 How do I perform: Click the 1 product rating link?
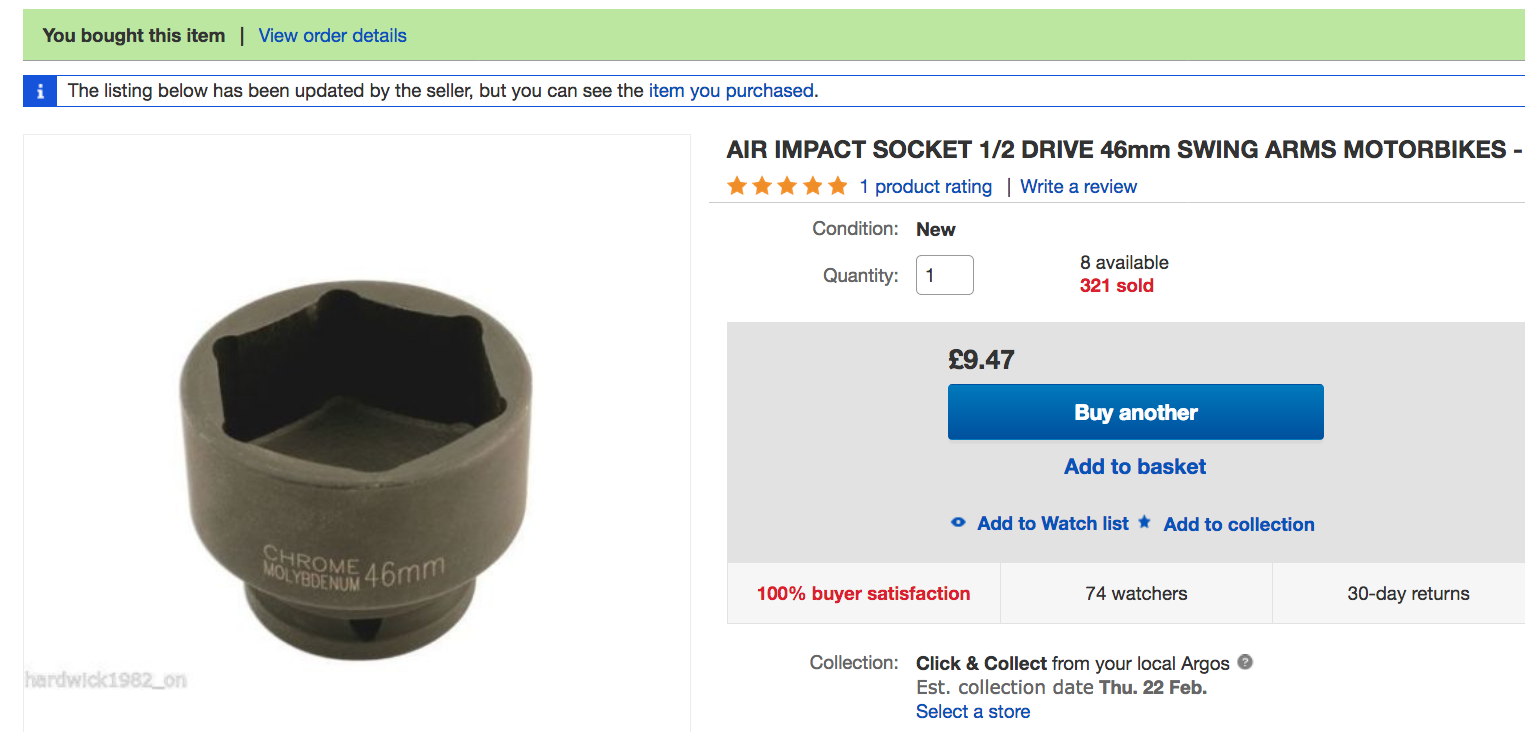point(925,187)
